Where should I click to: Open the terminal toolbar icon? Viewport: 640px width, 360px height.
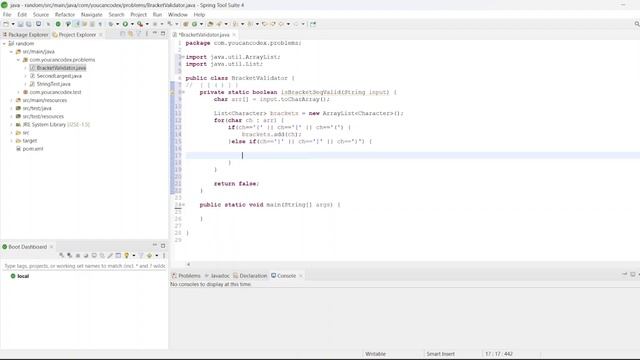(38, 24)
